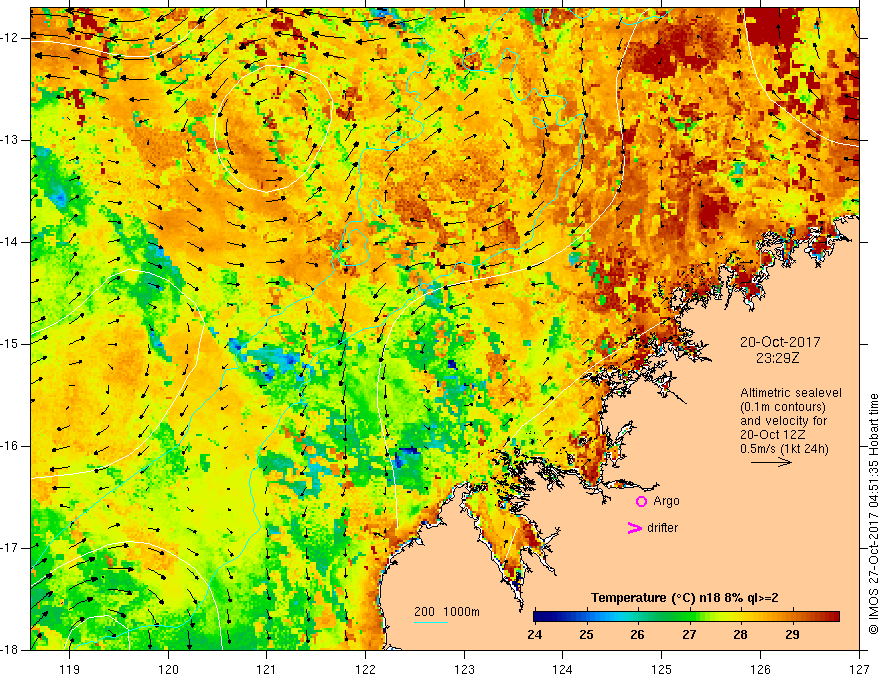Click the latitude axis label '-17'
This screenshot has height=680, width=880.
[10, 548]
